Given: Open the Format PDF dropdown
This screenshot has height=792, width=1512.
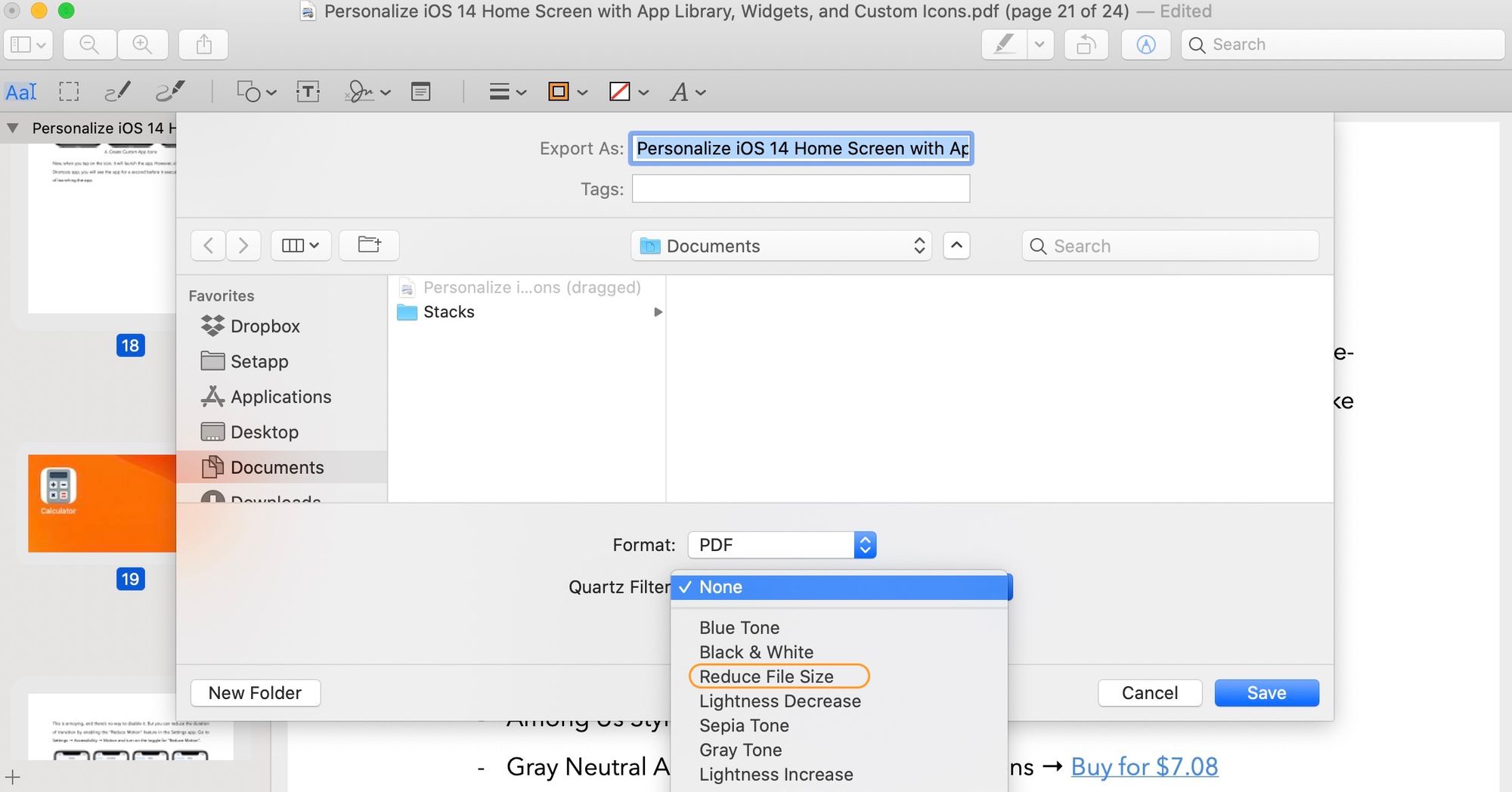Looking at the screenshot, I should point(782,545).
